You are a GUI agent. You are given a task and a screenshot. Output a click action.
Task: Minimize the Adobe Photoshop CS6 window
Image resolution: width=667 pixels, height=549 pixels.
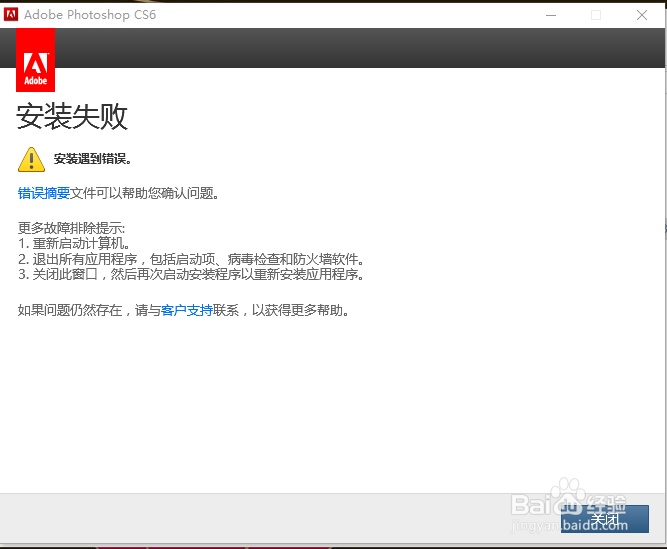pyautogui.click(x=551, y=15)
